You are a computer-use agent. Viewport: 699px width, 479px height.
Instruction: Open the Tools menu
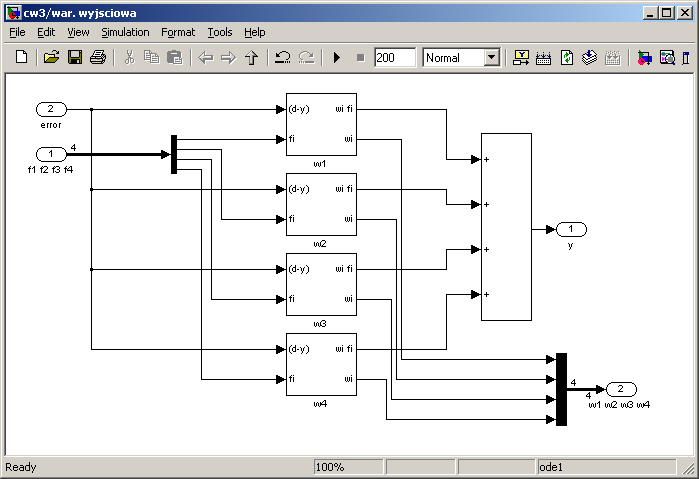click(x=219, y=32)
